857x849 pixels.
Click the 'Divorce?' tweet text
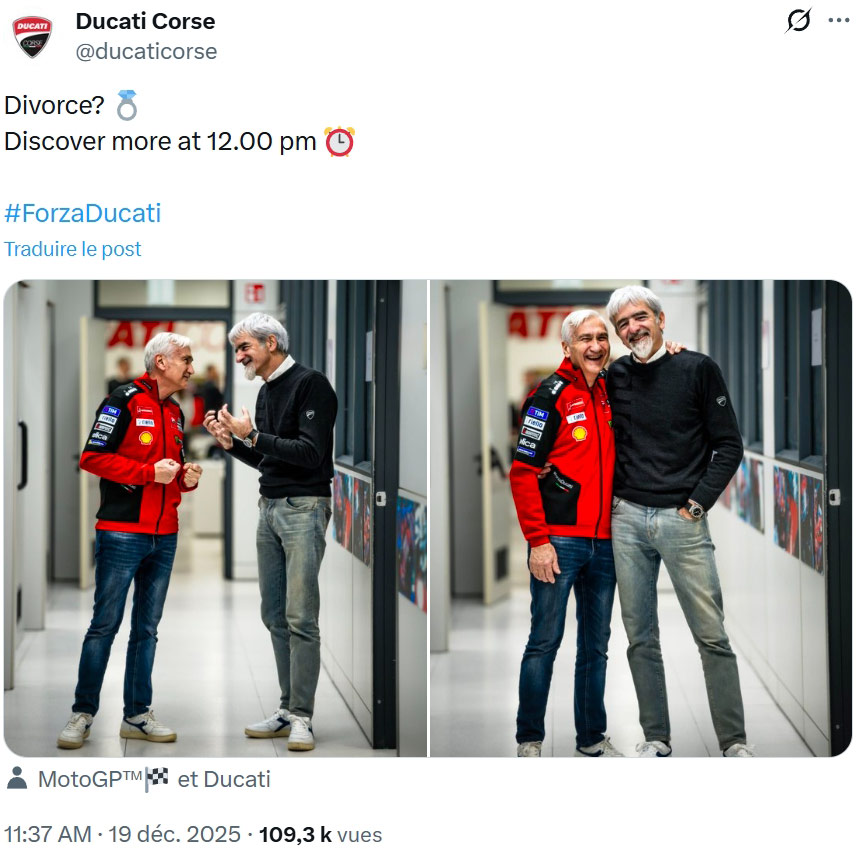point(54,105)
